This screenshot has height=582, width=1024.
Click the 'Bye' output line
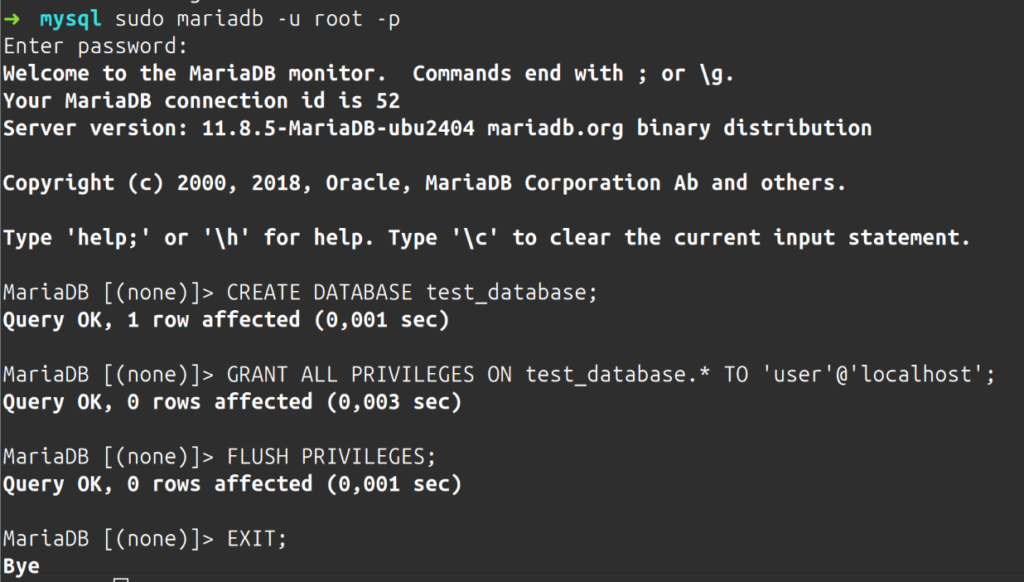(21, 566)
